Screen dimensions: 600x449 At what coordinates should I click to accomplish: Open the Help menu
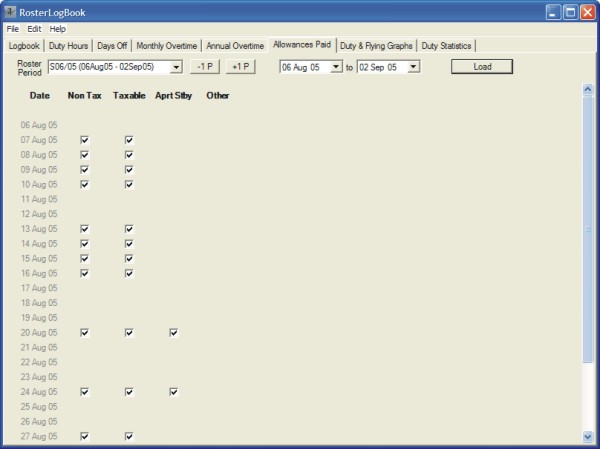58,29
